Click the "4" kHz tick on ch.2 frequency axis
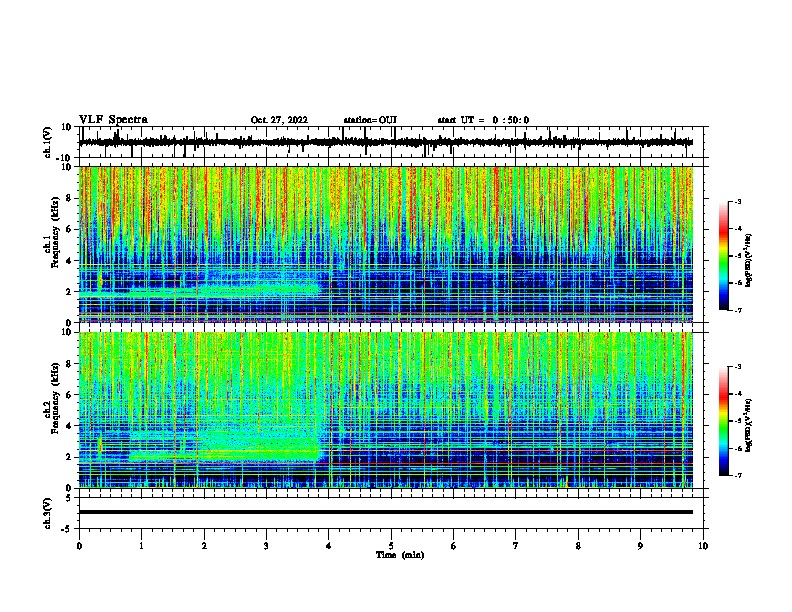The height and width of the screenshot is (612, 792). [69, 426]
